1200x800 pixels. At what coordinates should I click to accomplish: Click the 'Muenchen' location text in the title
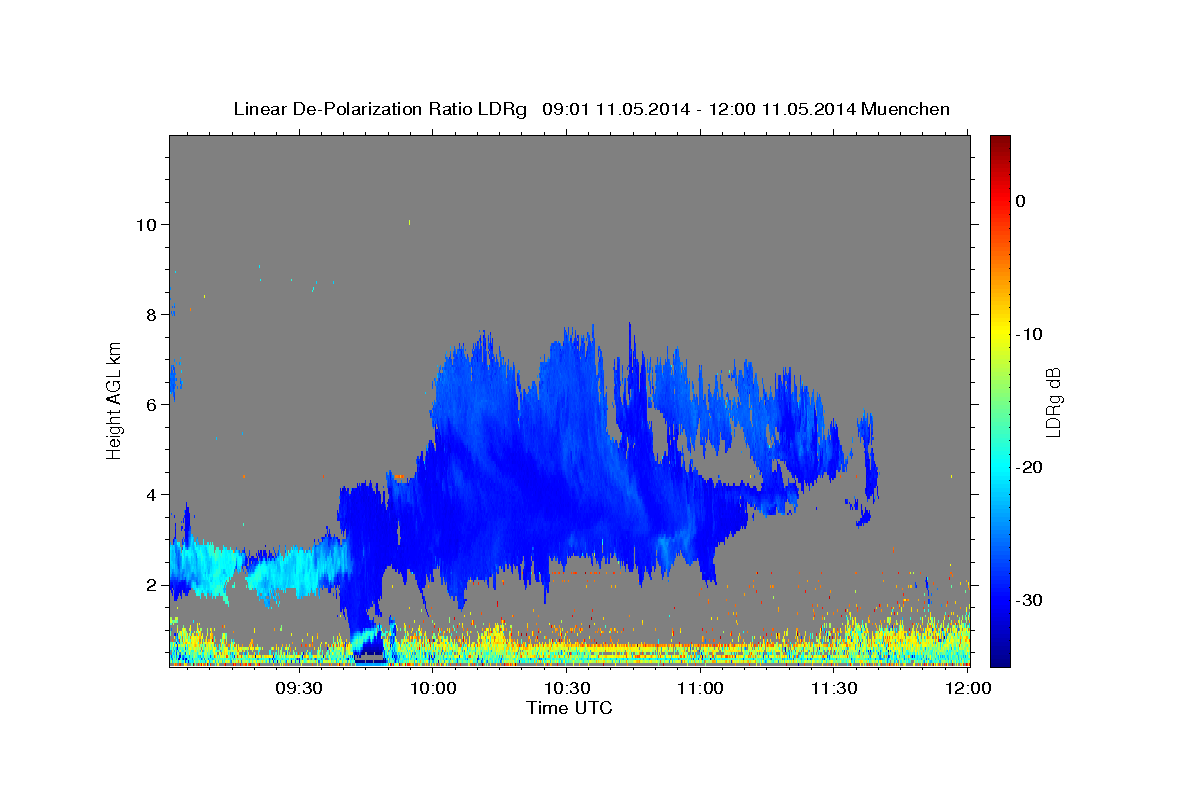coord(907,109)
